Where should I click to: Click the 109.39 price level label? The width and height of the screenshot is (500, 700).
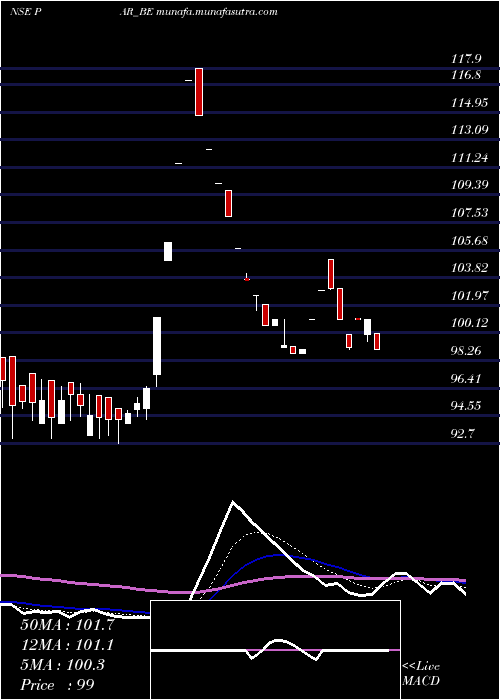point(469,185)
